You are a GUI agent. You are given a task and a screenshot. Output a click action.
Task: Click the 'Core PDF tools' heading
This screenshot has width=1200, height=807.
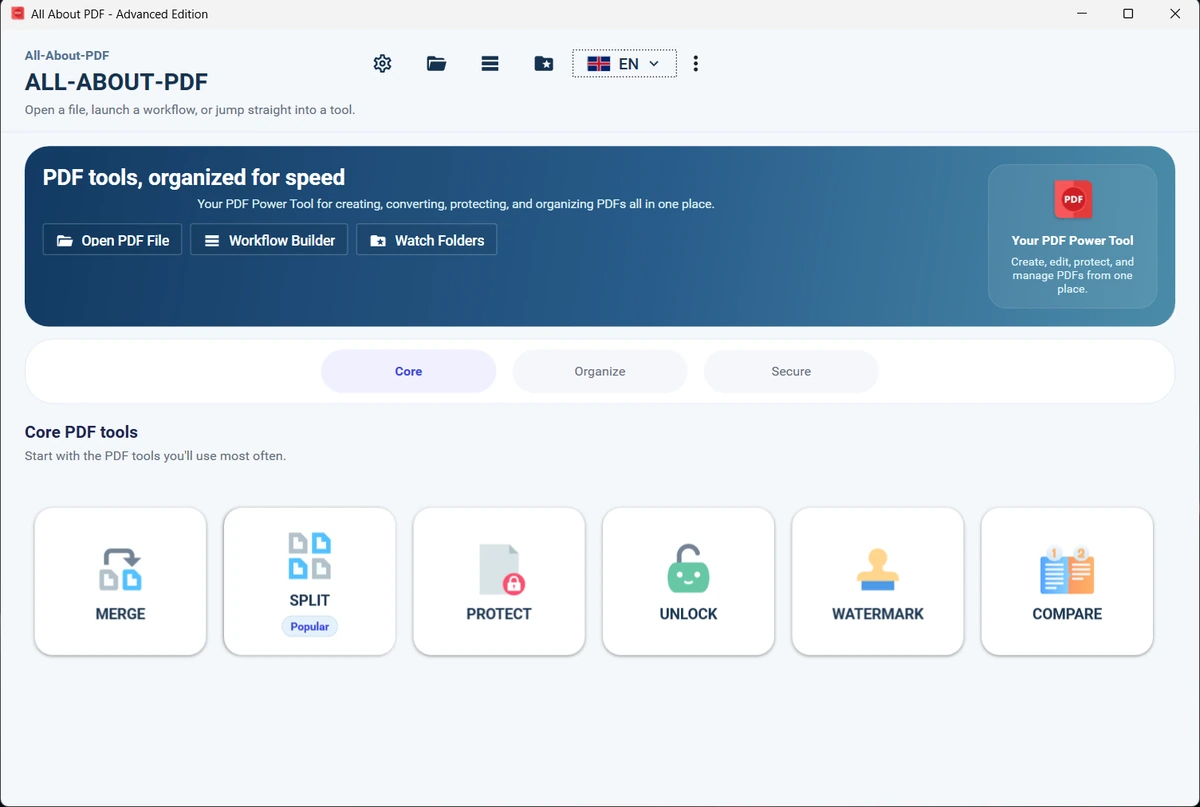pyautogui.click(x=81, y=432)
